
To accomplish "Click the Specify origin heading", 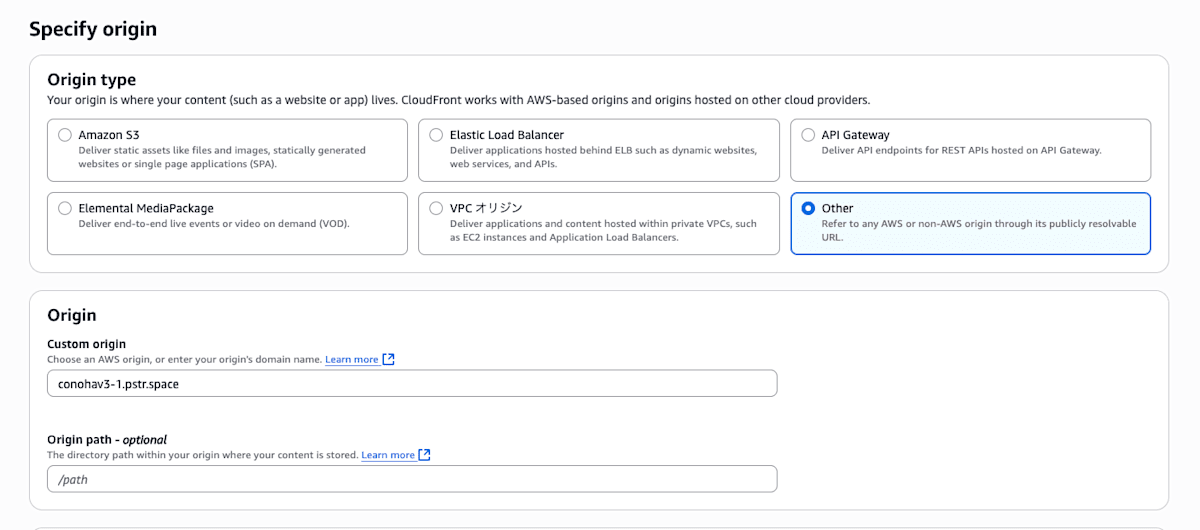I will pyautogui.click(x=93, y=29).
